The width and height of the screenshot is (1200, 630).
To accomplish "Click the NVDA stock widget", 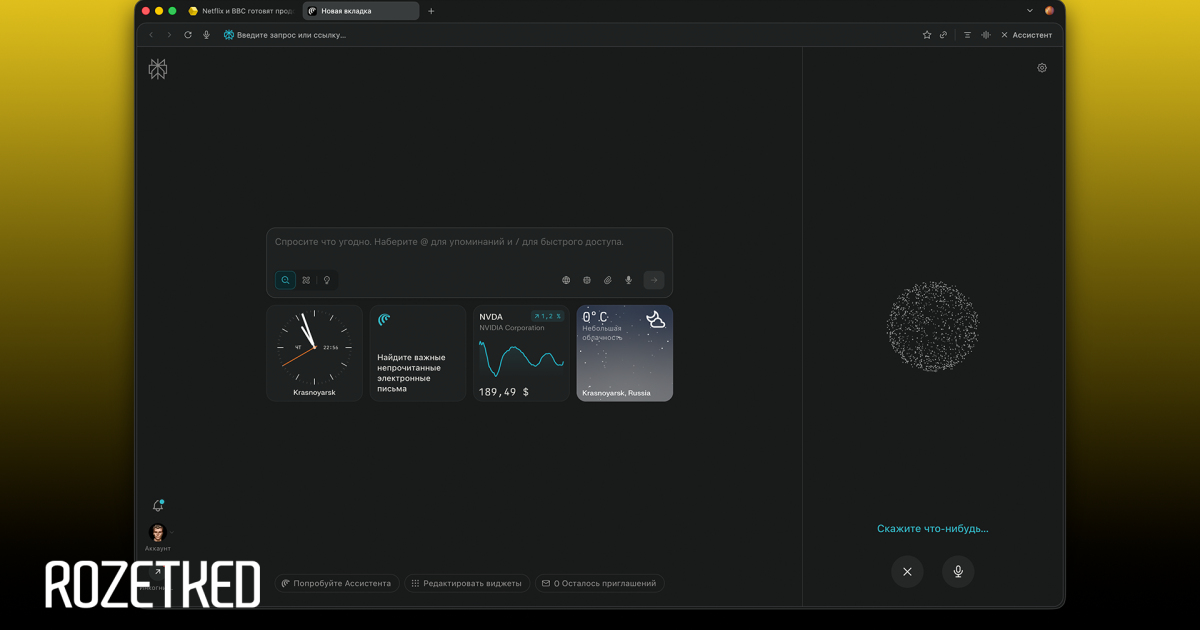I will pyautogui.click(x=521, y=353).
